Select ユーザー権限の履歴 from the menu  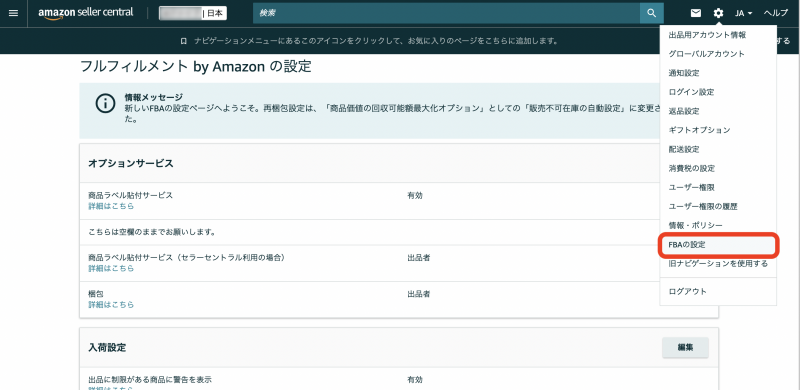point(703,206)
